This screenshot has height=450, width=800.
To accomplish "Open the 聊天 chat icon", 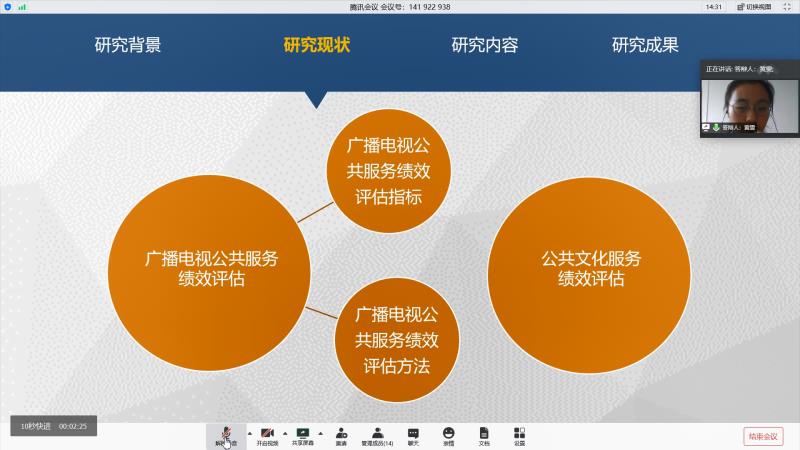I will (413, 434).
